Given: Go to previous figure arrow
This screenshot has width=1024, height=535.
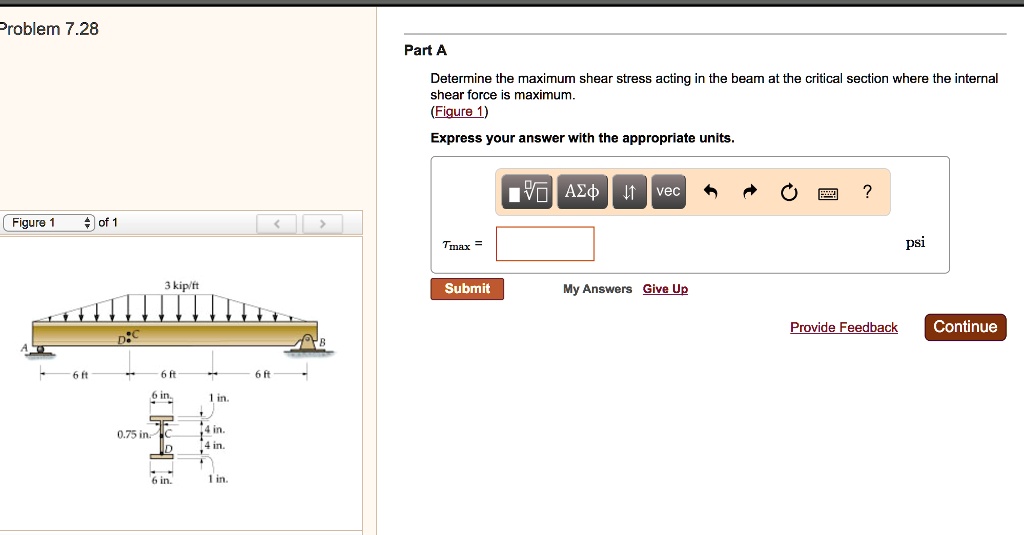Looking at the screenshot, I should tap(276, 223).
